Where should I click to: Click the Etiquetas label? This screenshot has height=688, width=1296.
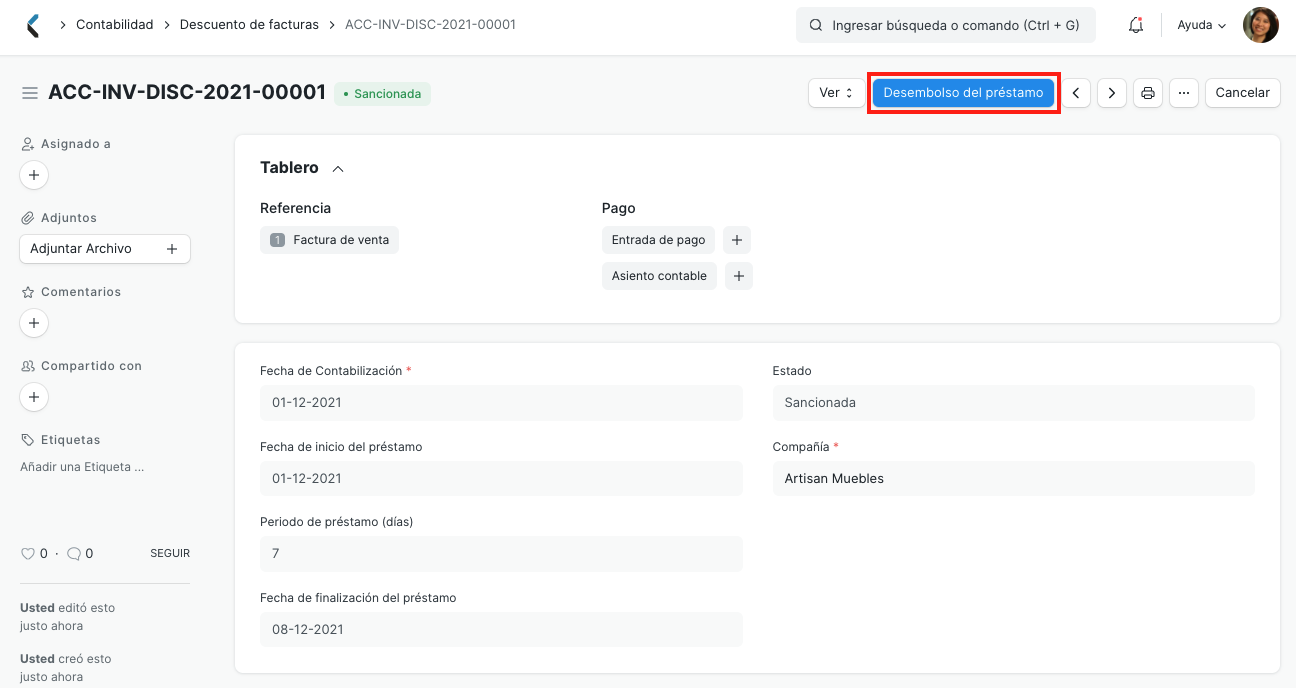click(x=70, y=440)
